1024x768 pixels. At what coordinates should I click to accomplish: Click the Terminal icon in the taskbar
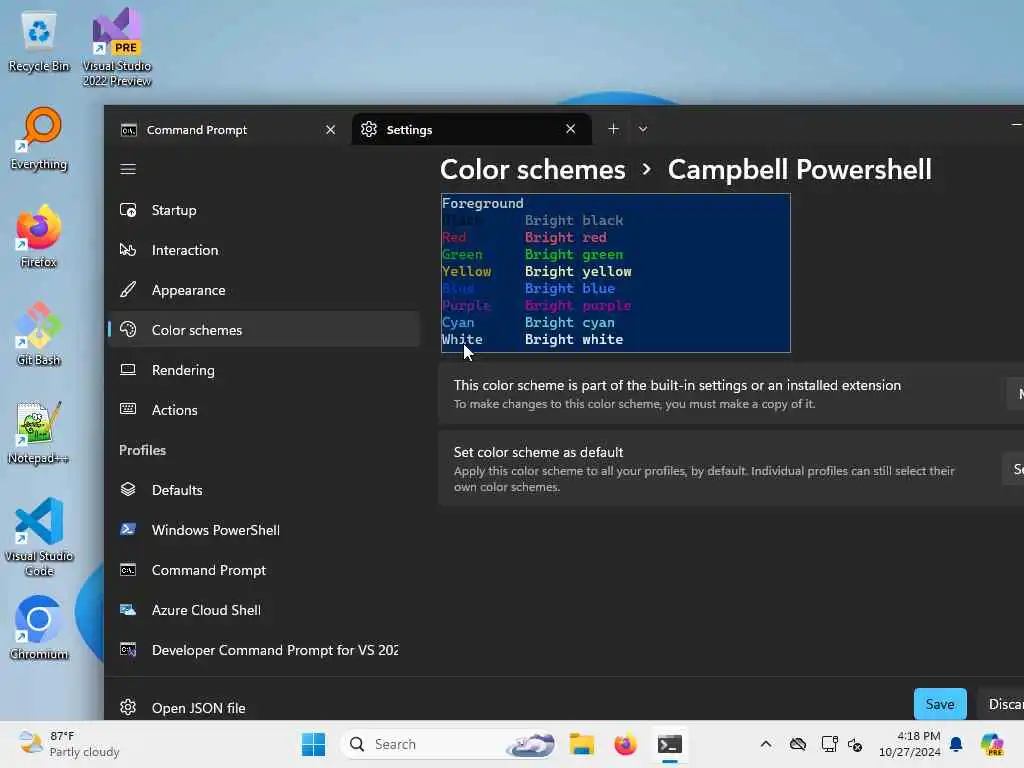pos(669,744)
